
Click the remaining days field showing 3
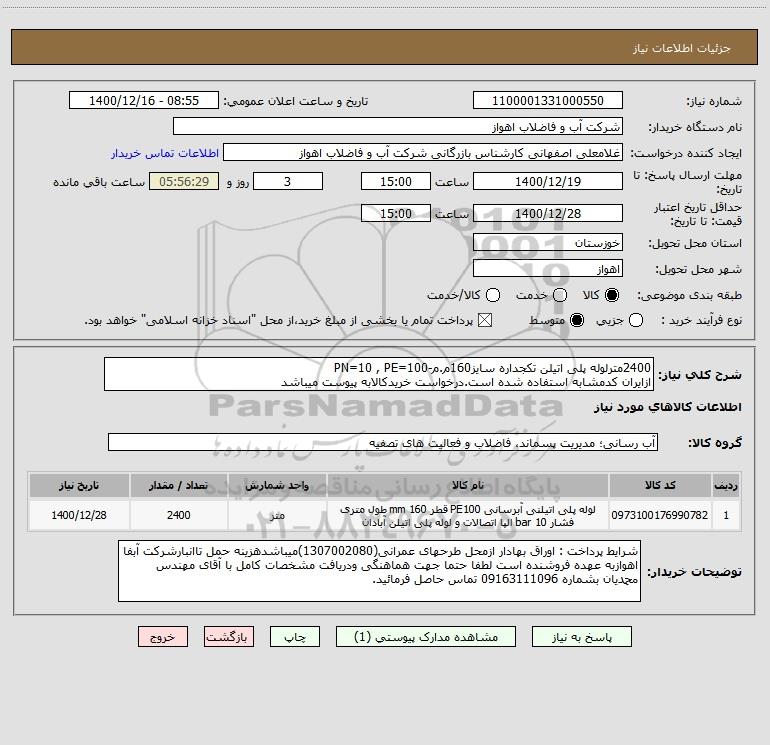tap(288, 181)
